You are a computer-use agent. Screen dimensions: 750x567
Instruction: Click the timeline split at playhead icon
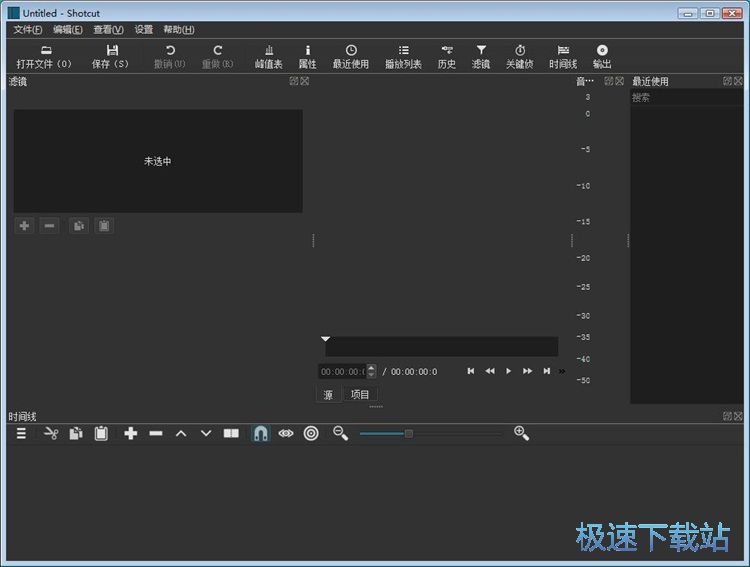(231, 433)
